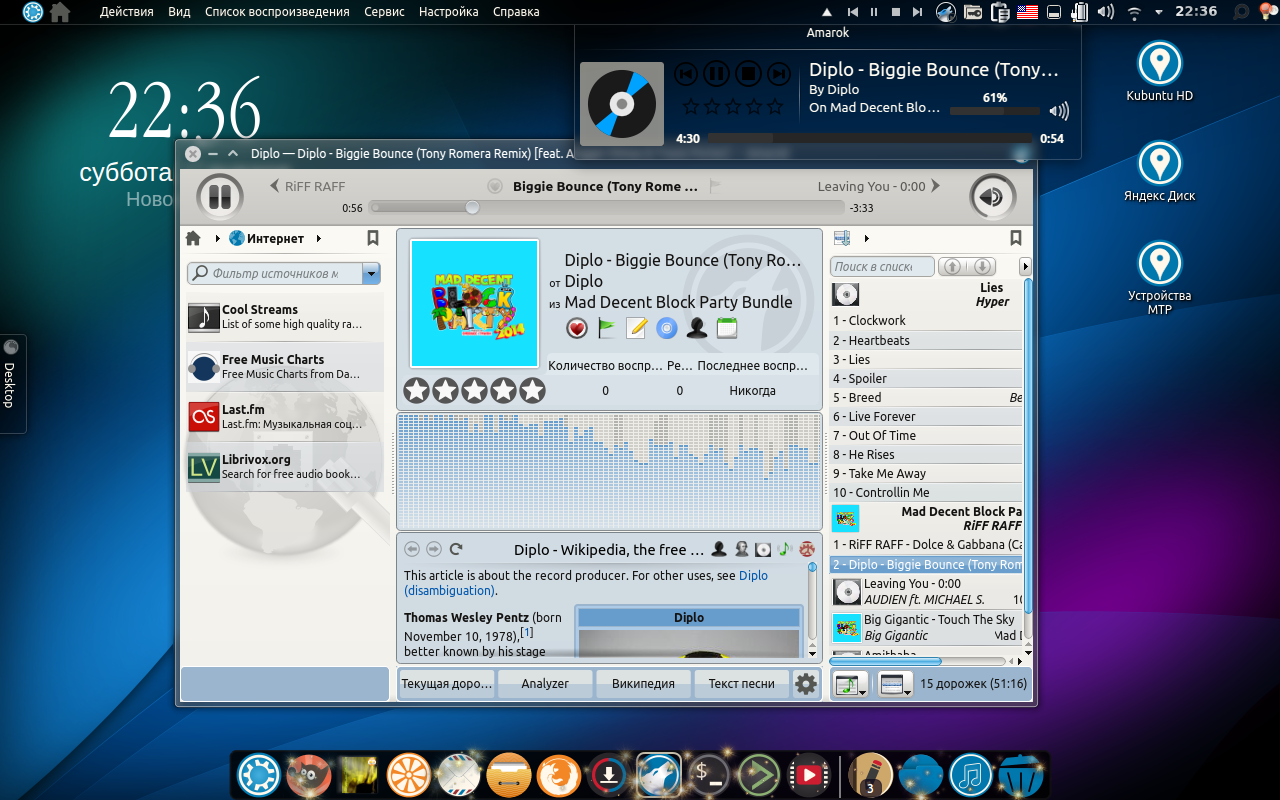The height and width of the screenshot is (800, 1280).
Task: Click the calendar icon under track info
Action: click(x=727, y=328)
